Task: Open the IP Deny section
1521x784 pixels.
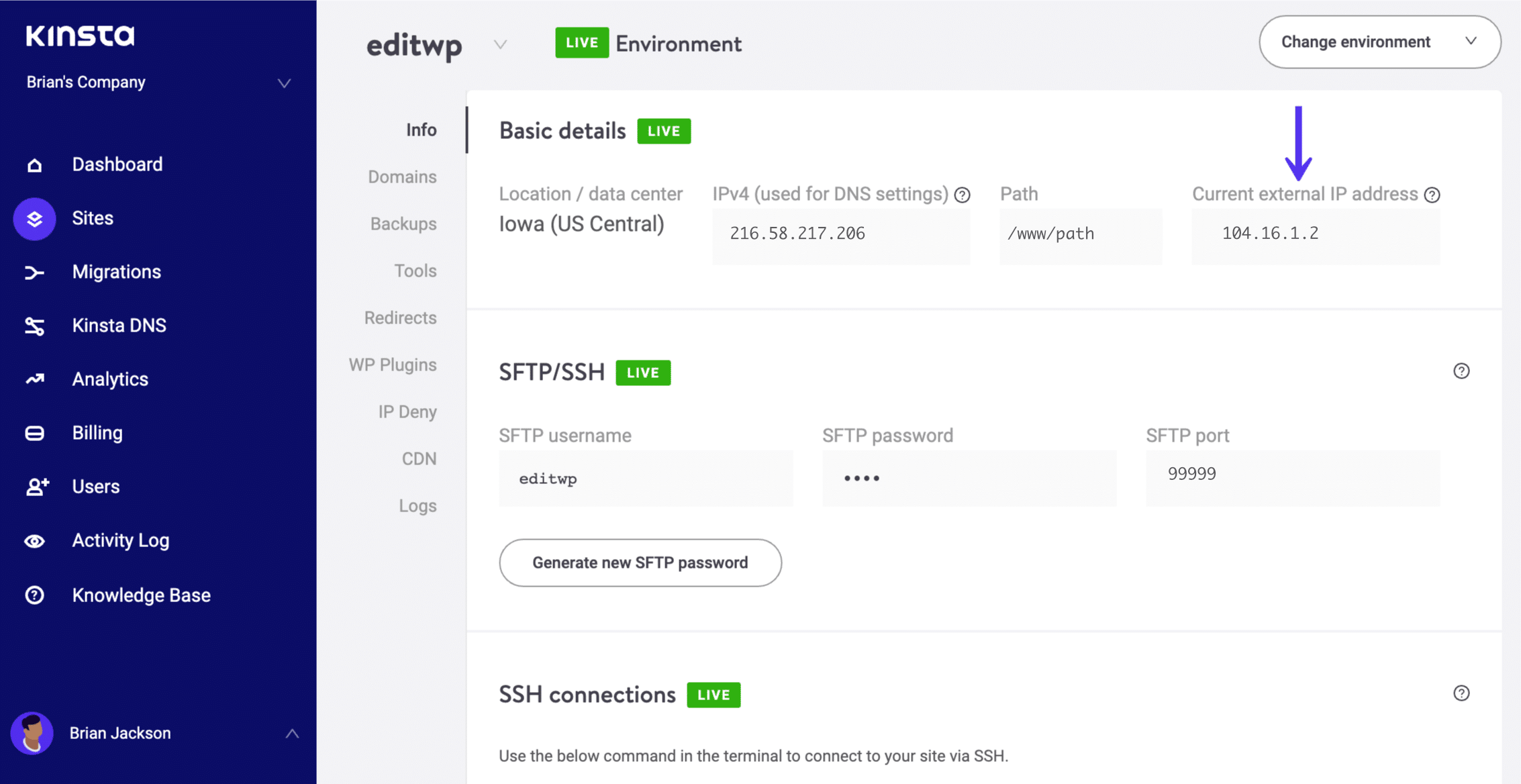Action: coord(407,411)
